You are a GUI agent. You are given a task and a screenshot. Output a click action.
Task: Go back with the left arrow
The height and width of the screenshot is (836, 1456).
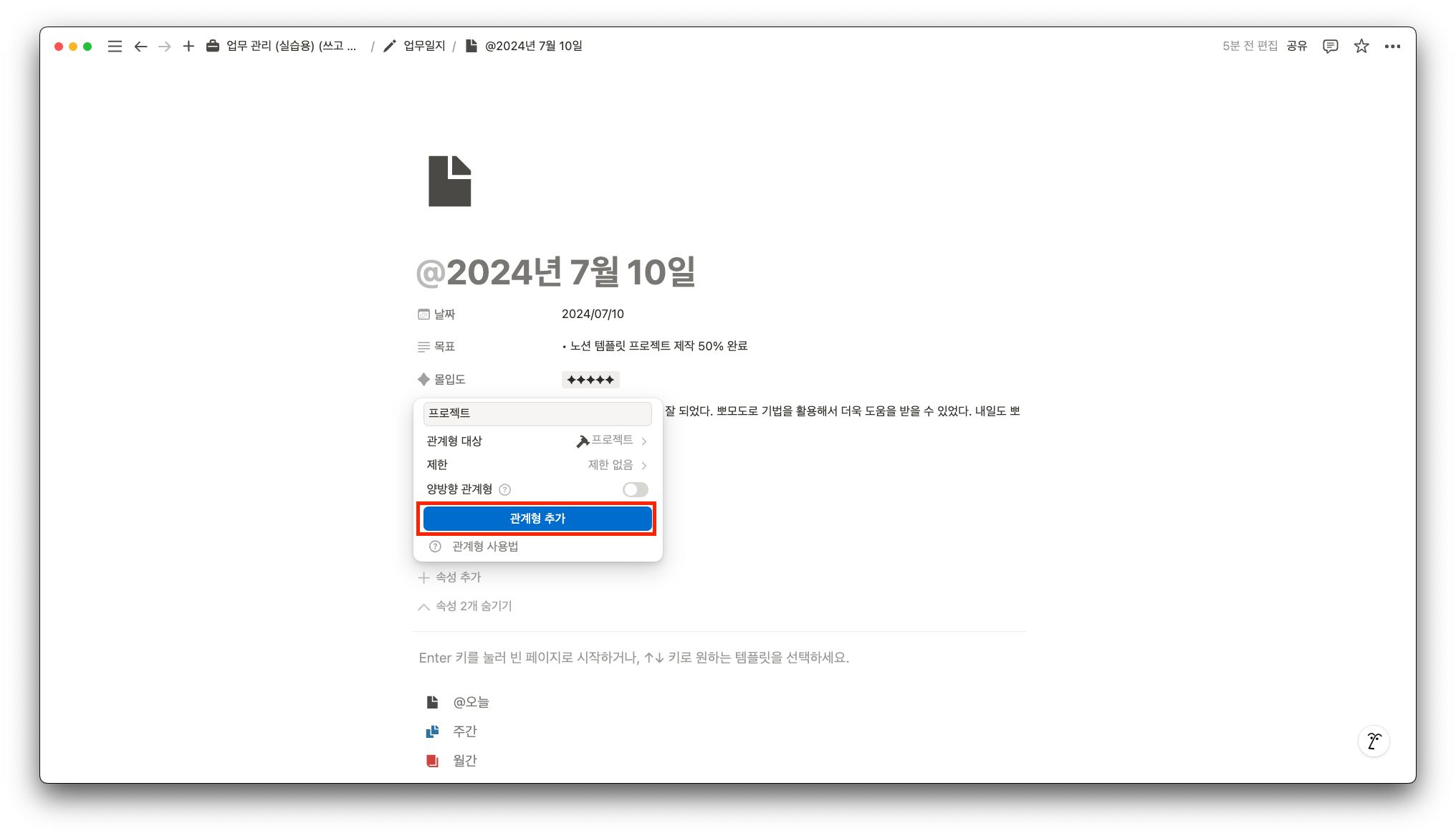tap(140, 47)
